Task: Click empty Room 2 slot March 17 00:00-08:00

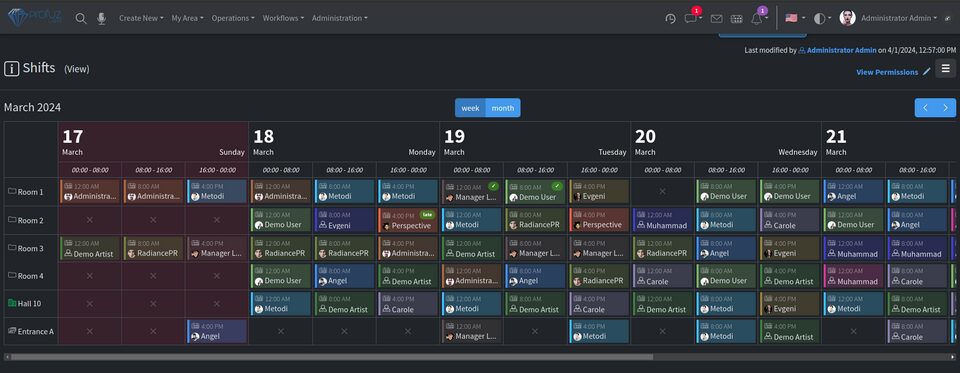Action: point(89,220)
